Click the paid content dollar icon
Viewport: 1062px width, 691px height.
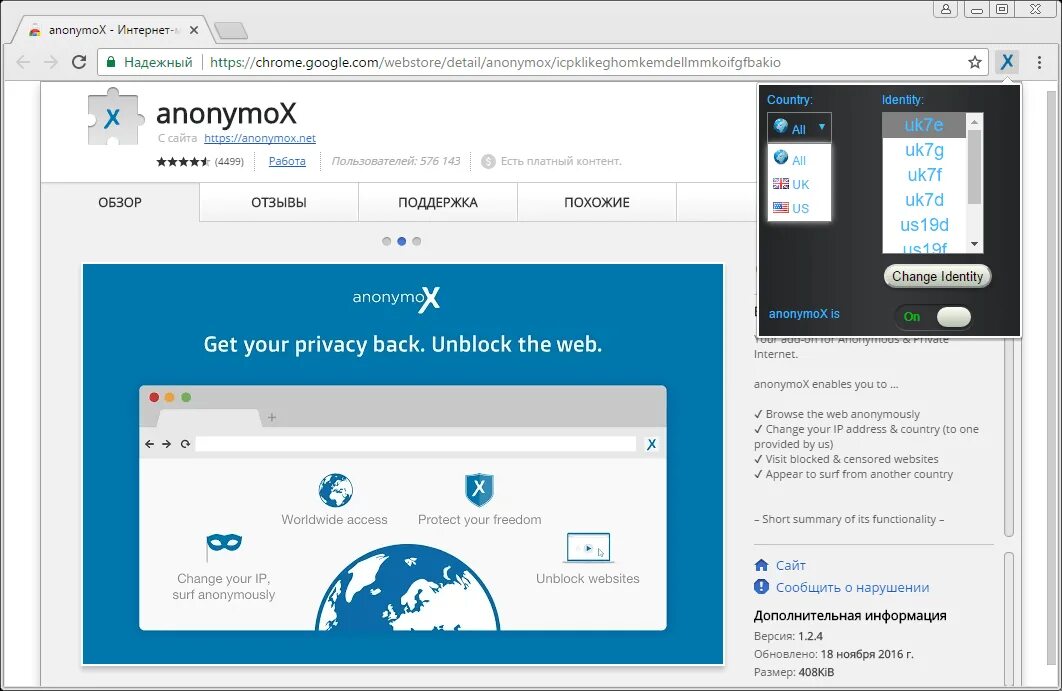[488, 161]
